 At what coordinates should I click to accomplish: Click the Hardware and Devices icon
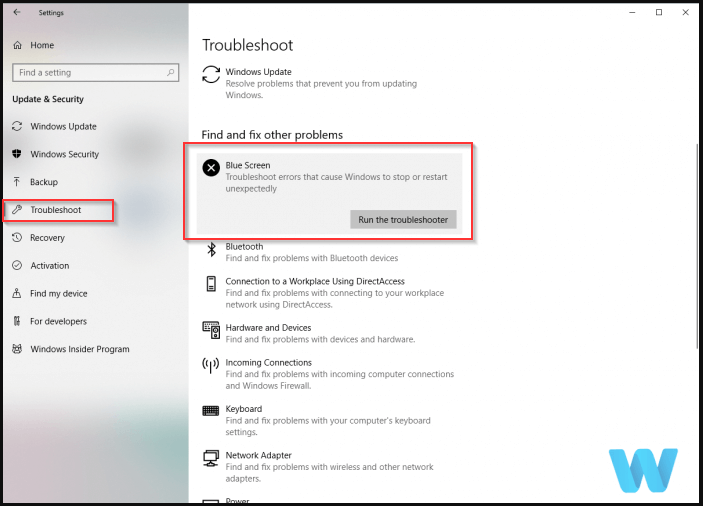click(x=211, y=330)
